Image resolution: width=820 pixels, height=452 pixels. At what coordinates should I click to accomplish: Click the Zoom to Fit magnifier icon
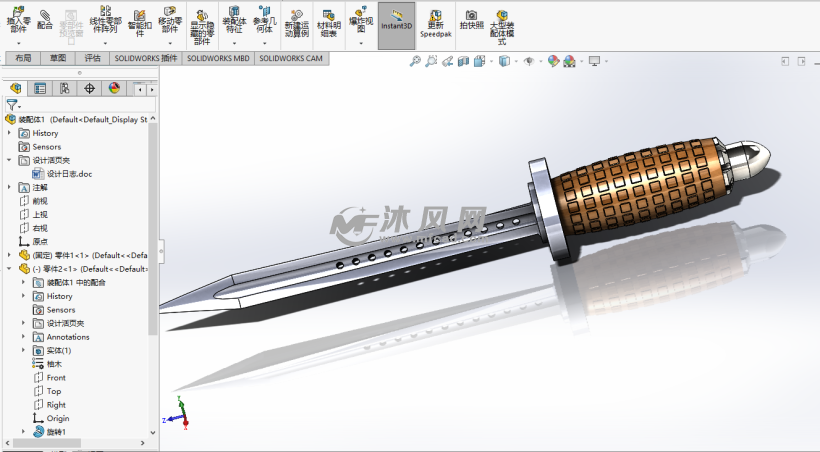point(415,61)
